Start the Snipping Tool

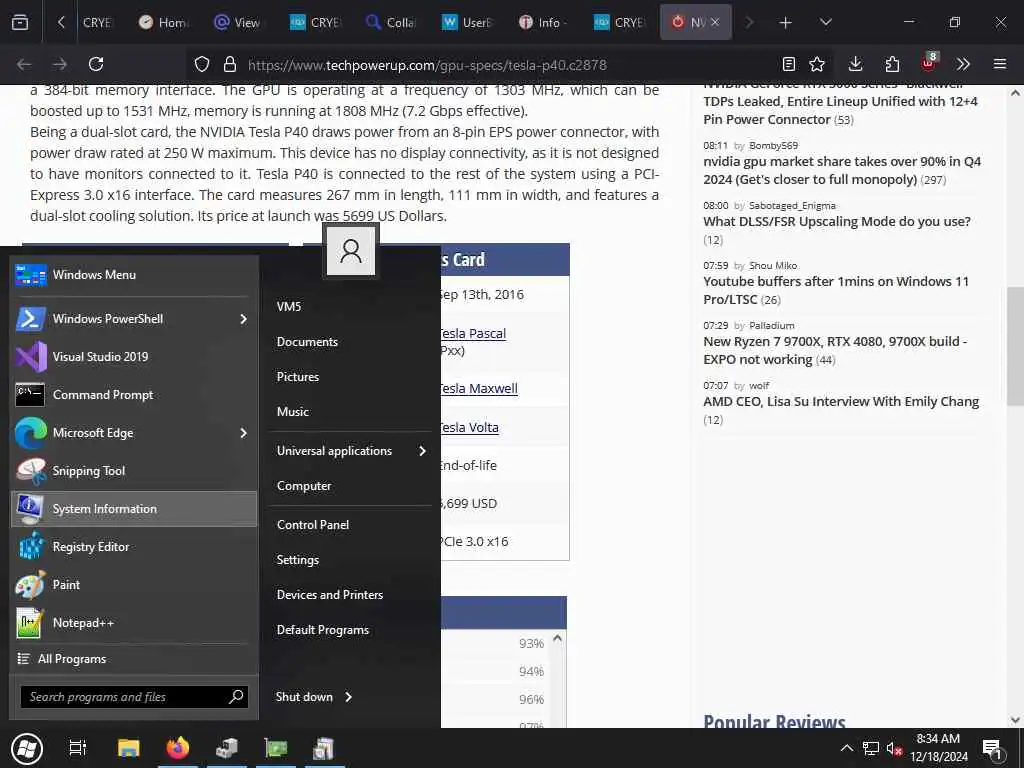(x=134, y=471)
